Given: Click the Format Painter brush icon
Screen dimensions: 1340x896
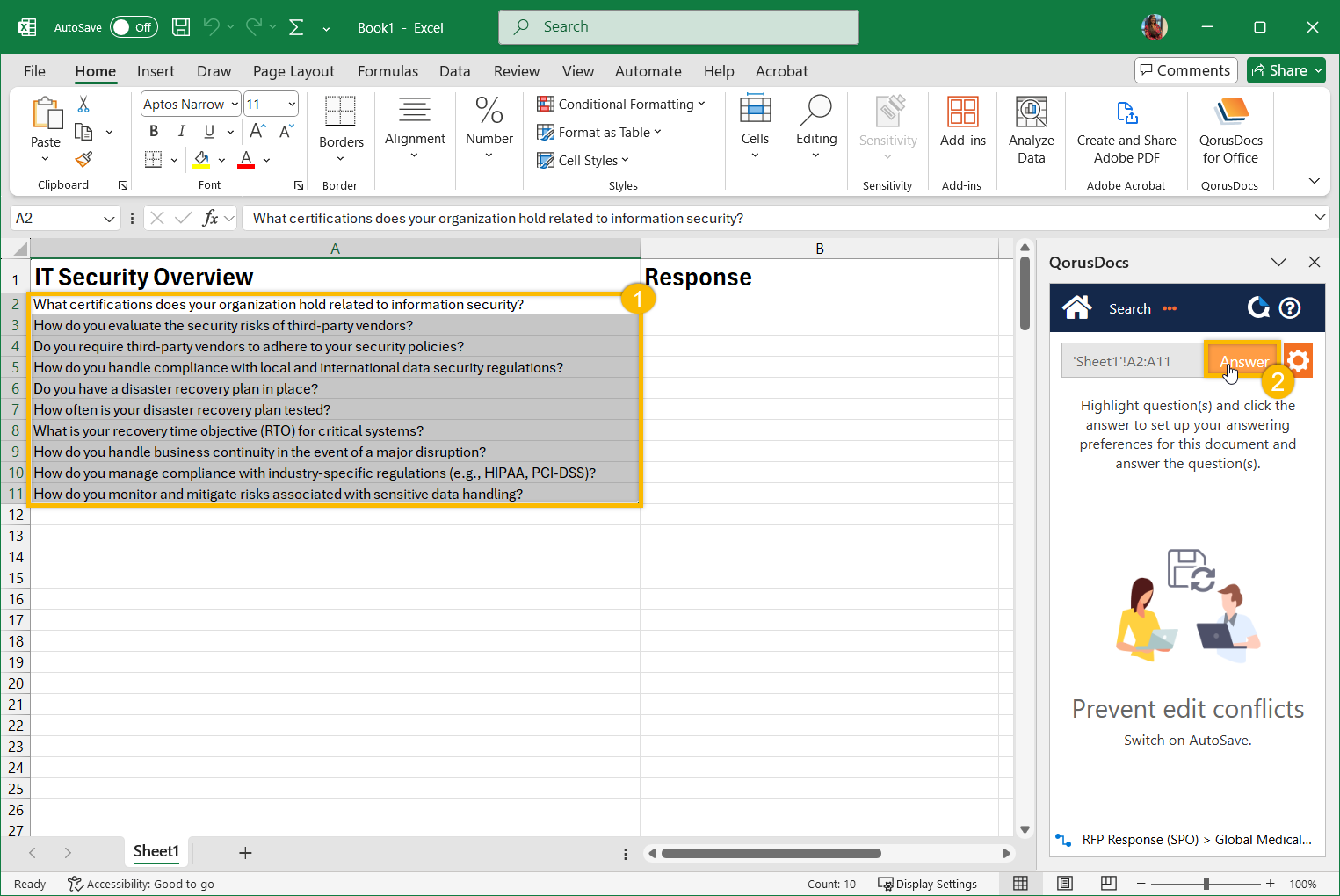Looking at the screenshot, I should pos(83,160).
